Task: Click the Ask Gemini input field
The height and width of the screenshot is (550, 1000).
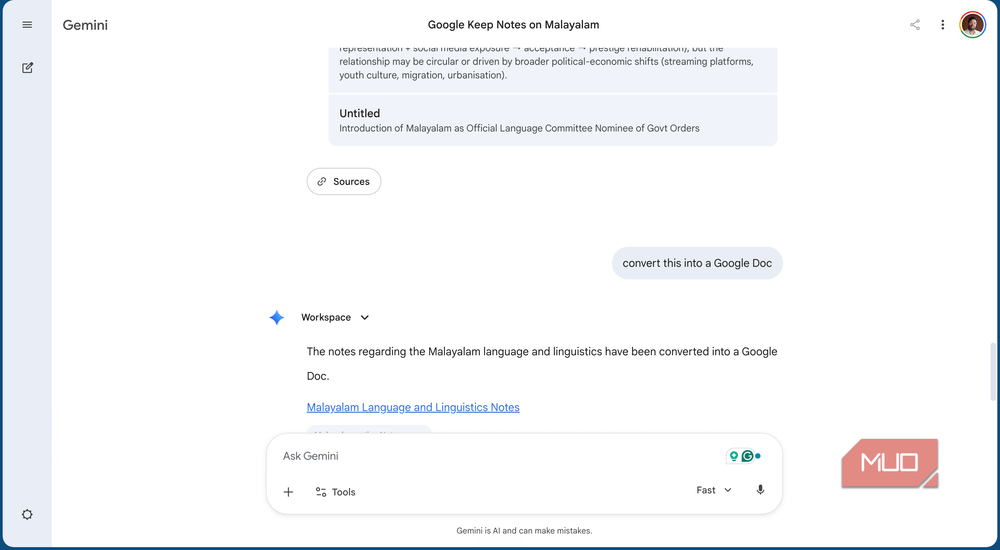Action: point(497,456)
